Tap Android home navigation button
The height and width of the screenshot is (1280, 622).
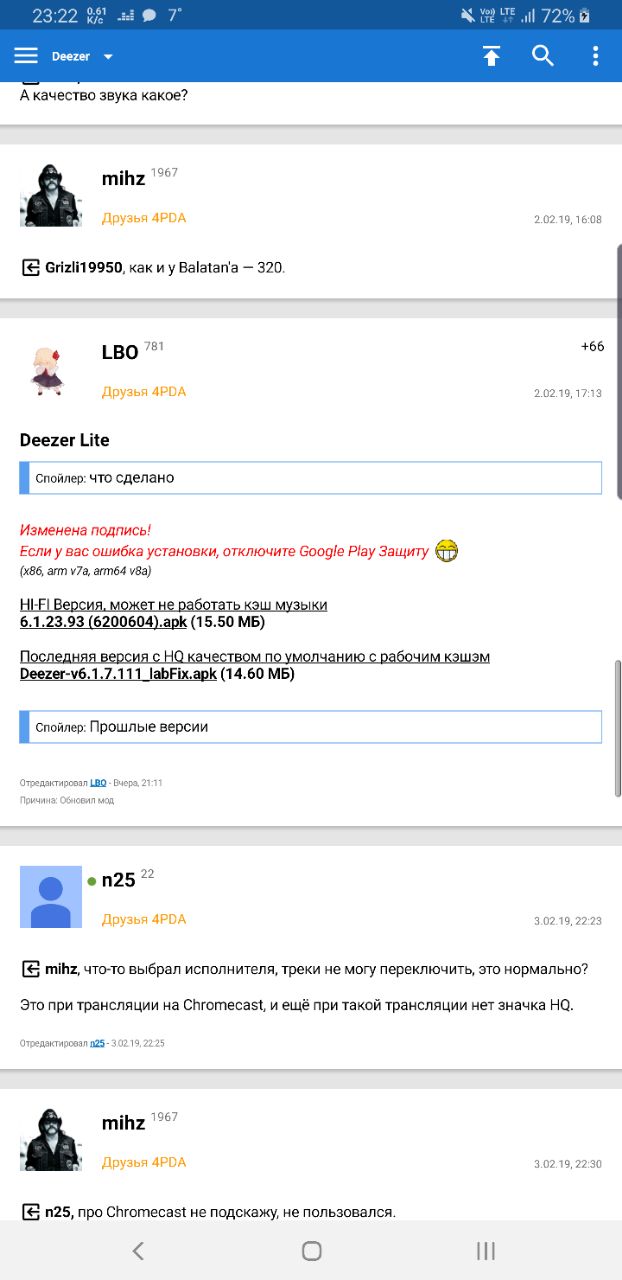311,1250
